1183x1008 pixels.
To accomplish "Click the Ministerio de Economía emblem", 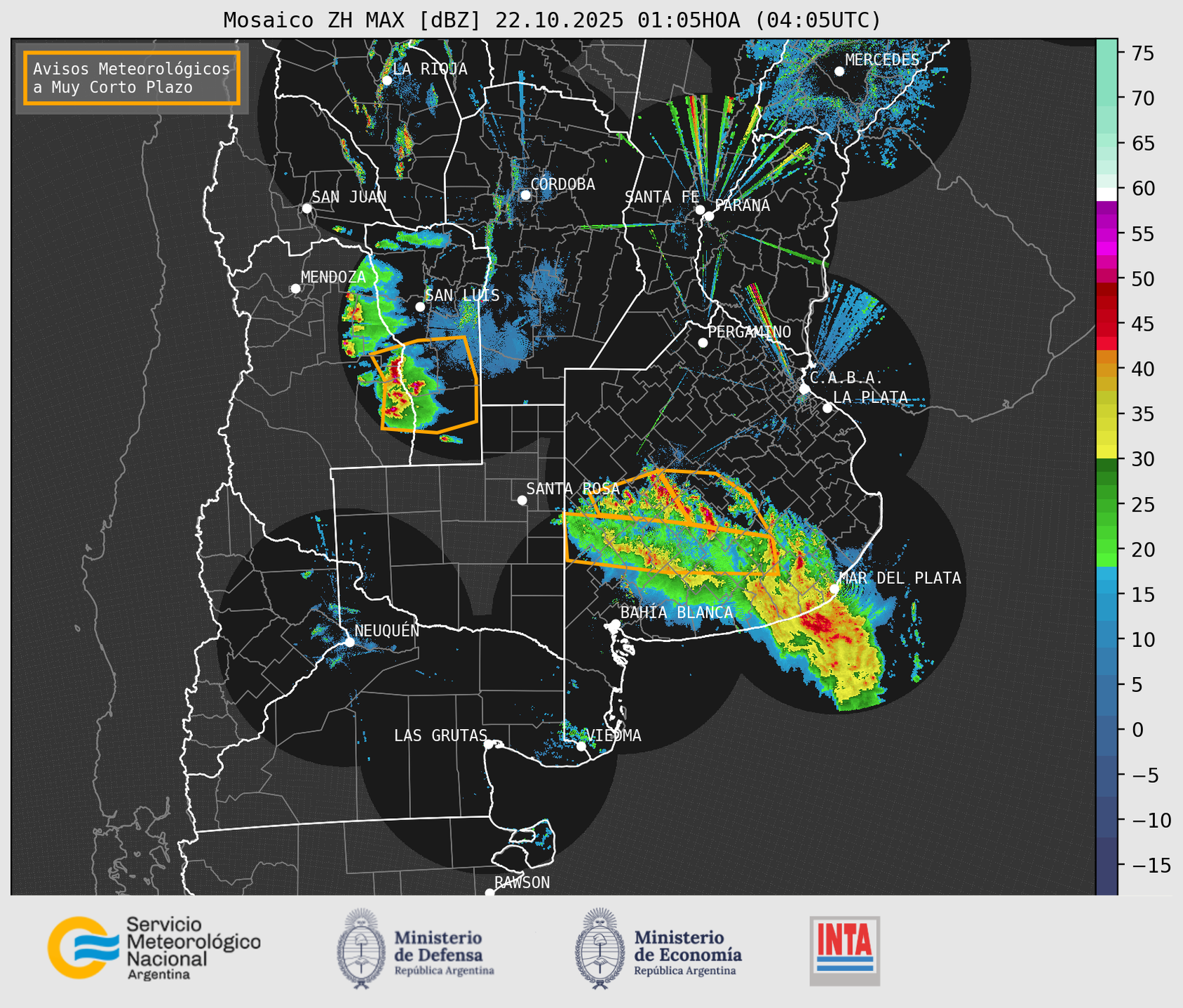I will [x=600, y=948].
